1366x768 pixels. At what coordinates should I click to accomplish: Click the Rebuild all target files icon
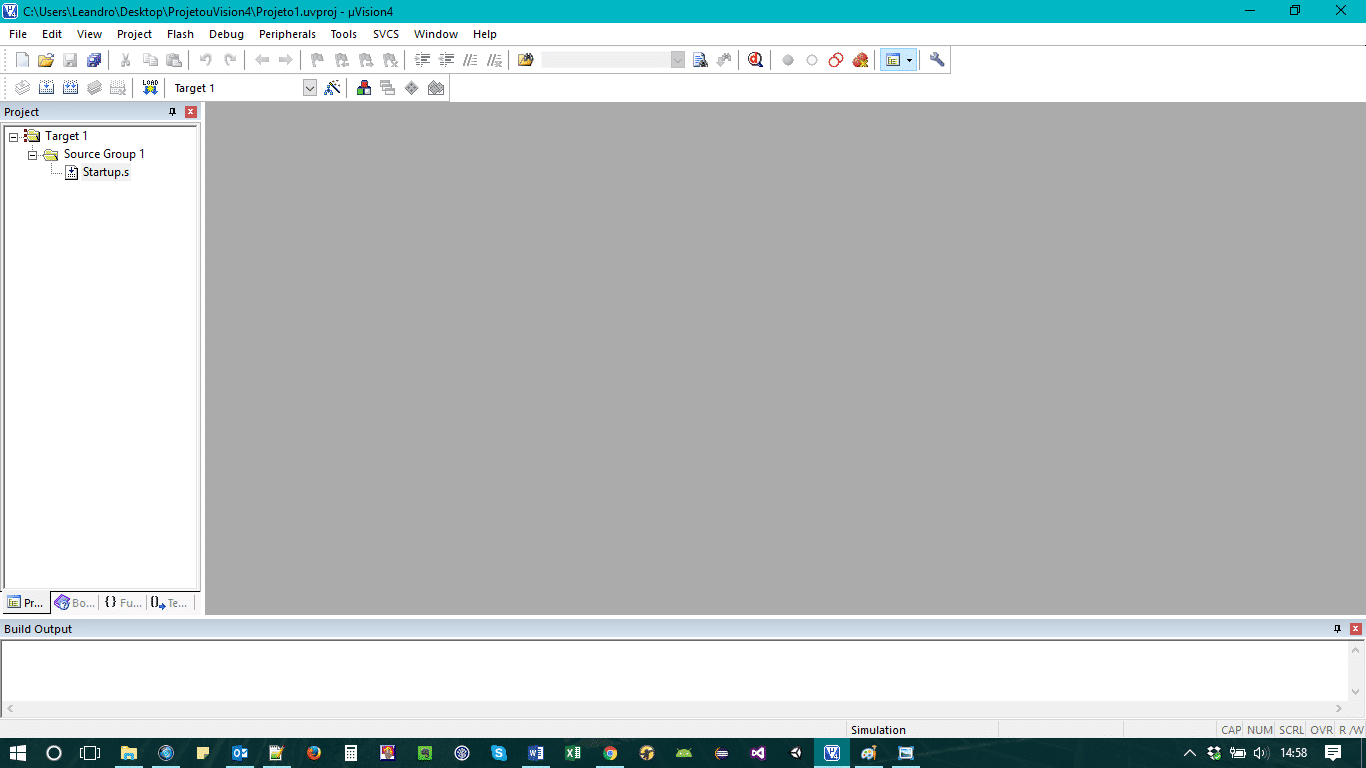pos(70,88)
